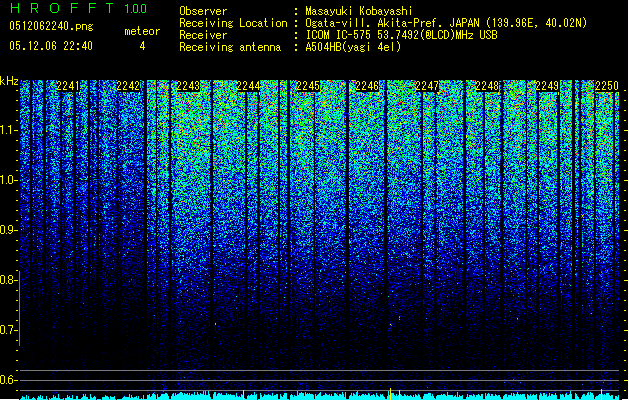Click the 1.0 frequency axis tick
The image size is (629, 400).
tap(9, 180)
